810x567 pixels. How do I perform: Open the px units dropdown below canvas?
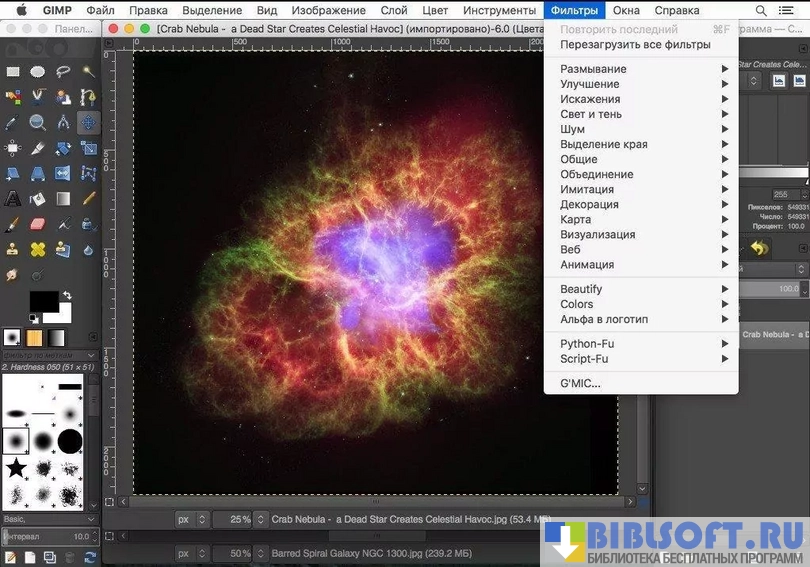201,519
